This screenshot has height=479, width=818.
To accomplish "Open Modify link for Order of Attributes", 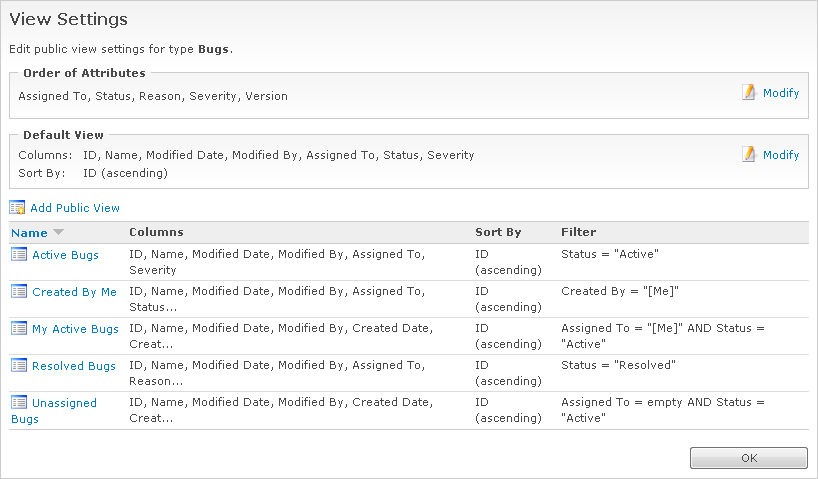I will tap(781, 93).
